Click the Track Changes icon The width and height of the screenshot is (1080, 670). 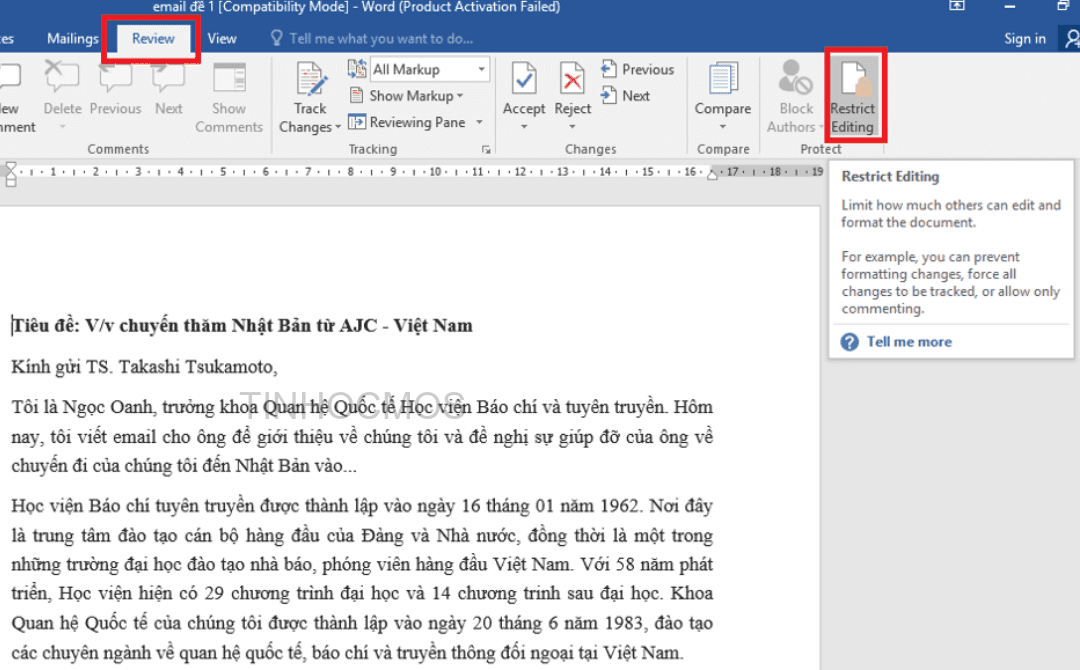pos(311,80)
